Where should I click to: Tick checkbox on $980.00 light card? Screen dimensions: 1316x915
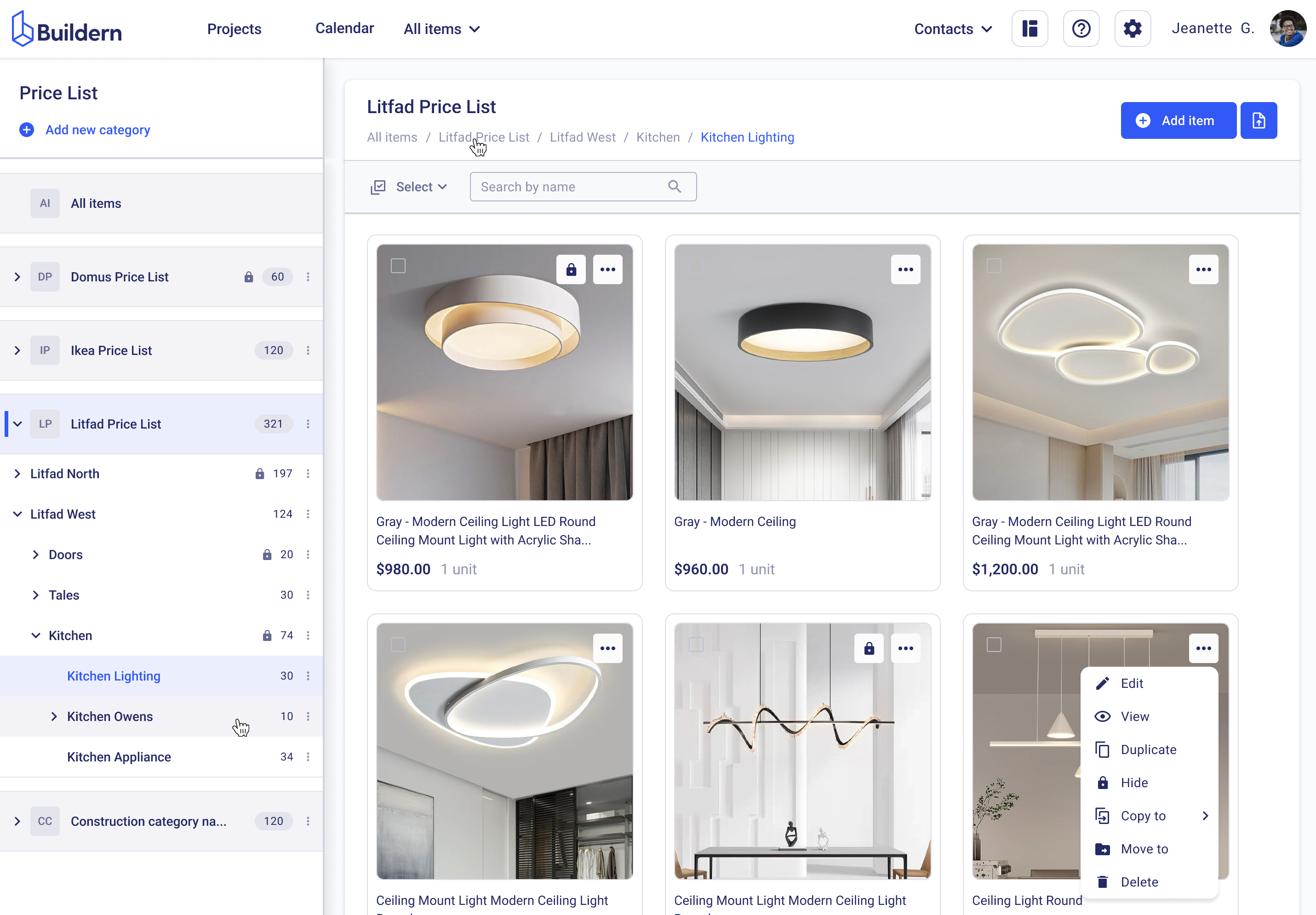pyautogui.click(x=398, y=266)
